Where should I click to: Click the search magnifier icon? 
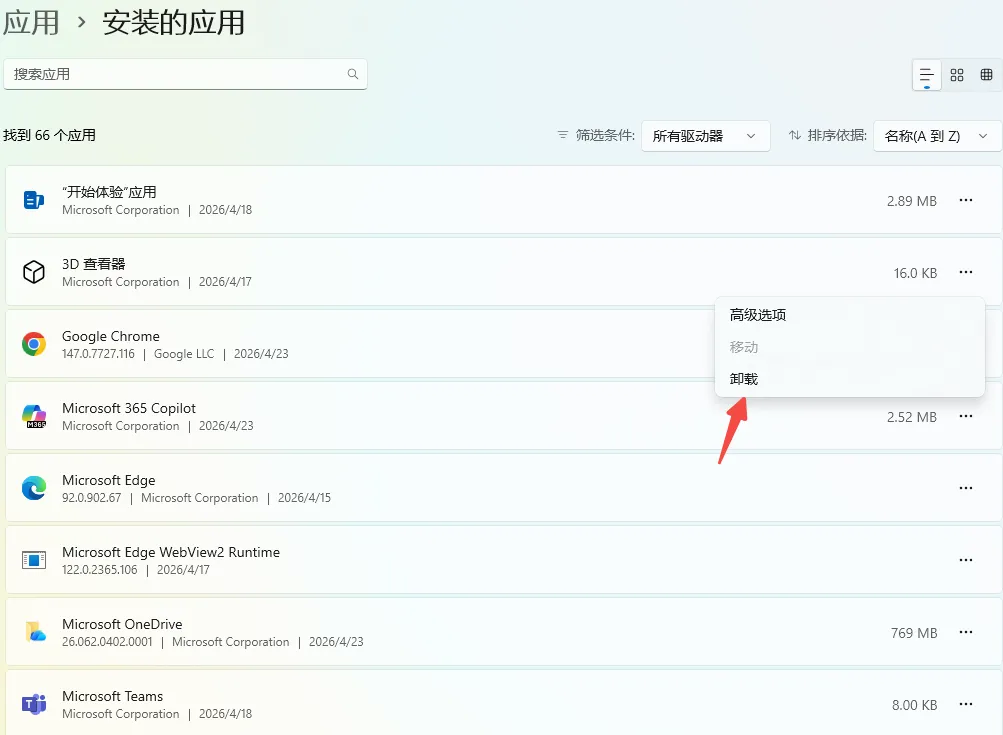[352, 74]
